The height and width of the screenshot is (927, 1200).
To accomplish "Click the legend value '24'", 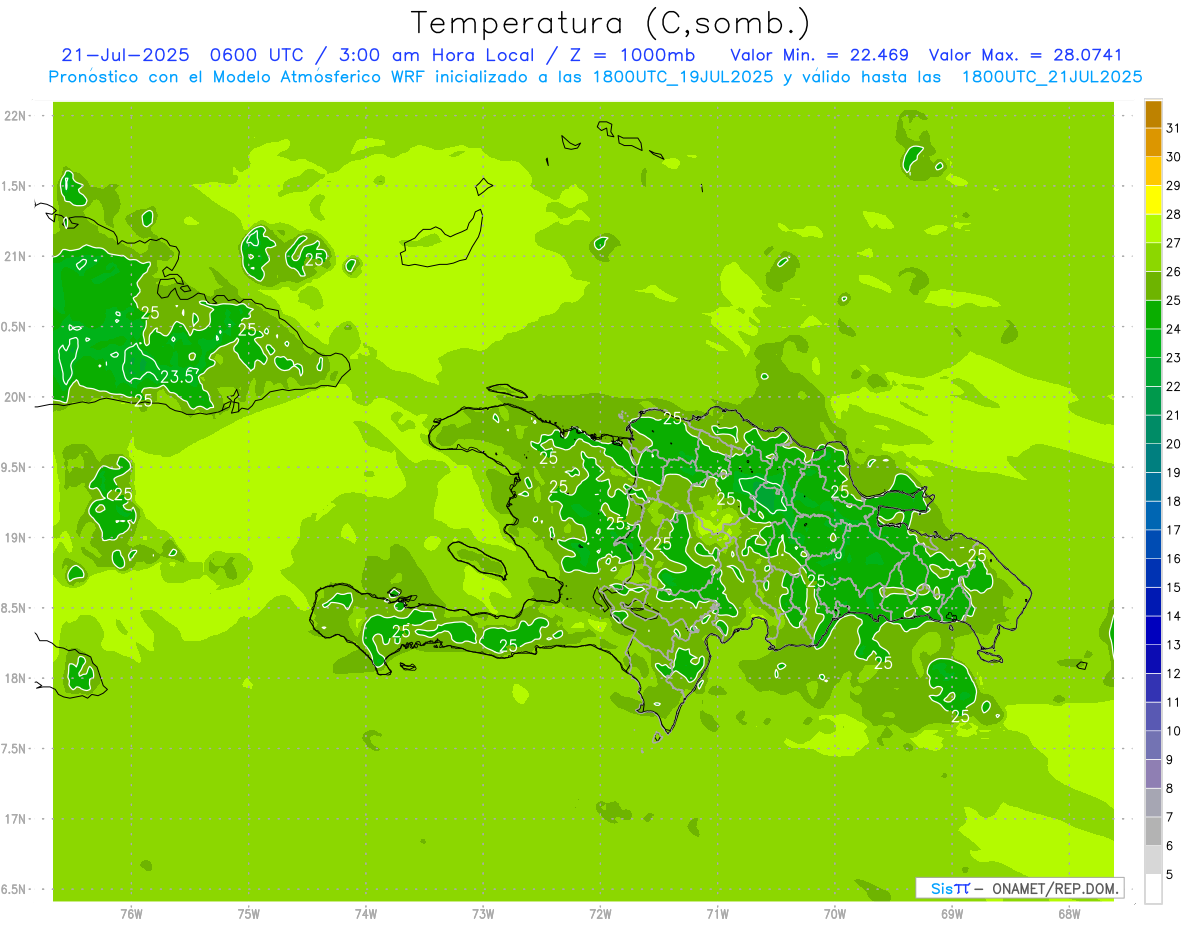I will (x=1174, y=329).
